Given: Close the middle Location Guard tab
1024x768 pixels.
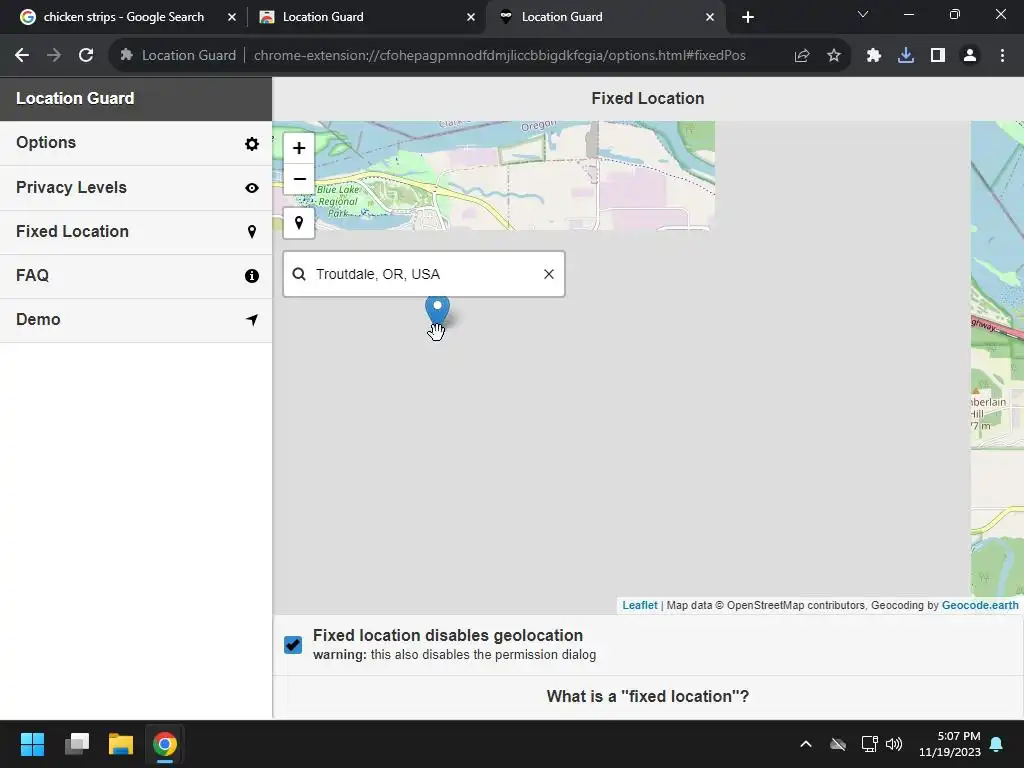Looking at the screenshot, I should pyautogui.click(x=471, y=18).
